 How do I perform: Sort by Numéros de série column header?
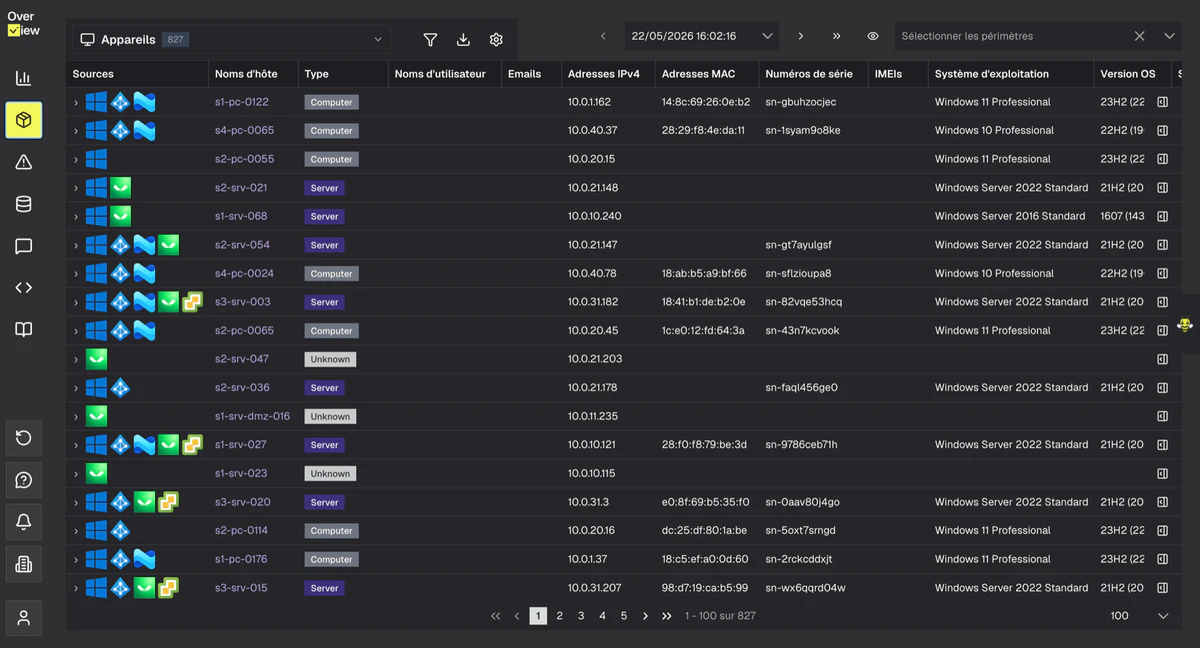809,74
